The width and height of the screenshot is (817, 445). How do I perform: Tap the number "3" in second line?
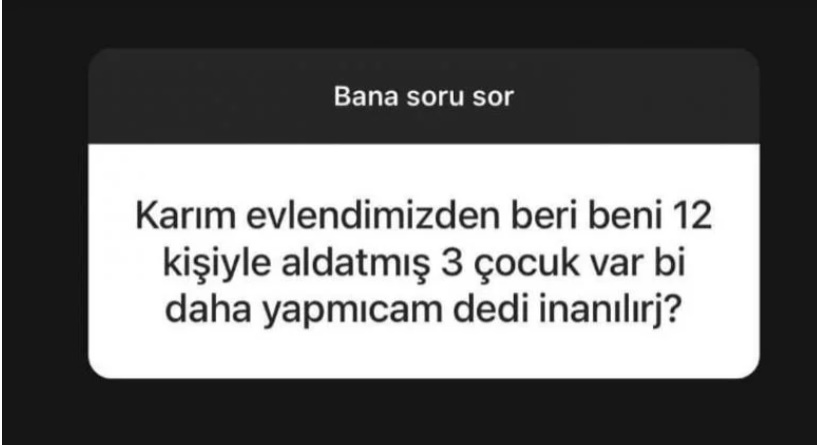click(x=452, y=264)
